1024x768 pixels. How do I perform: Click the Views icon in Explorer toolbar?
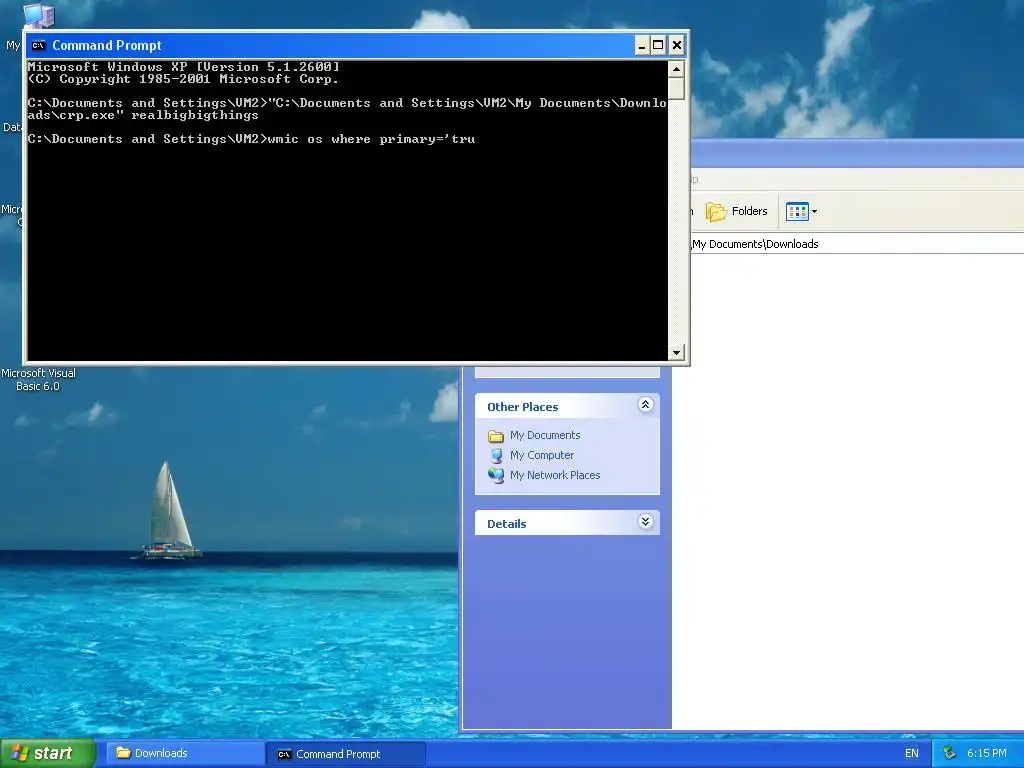(x=797, y=212)
